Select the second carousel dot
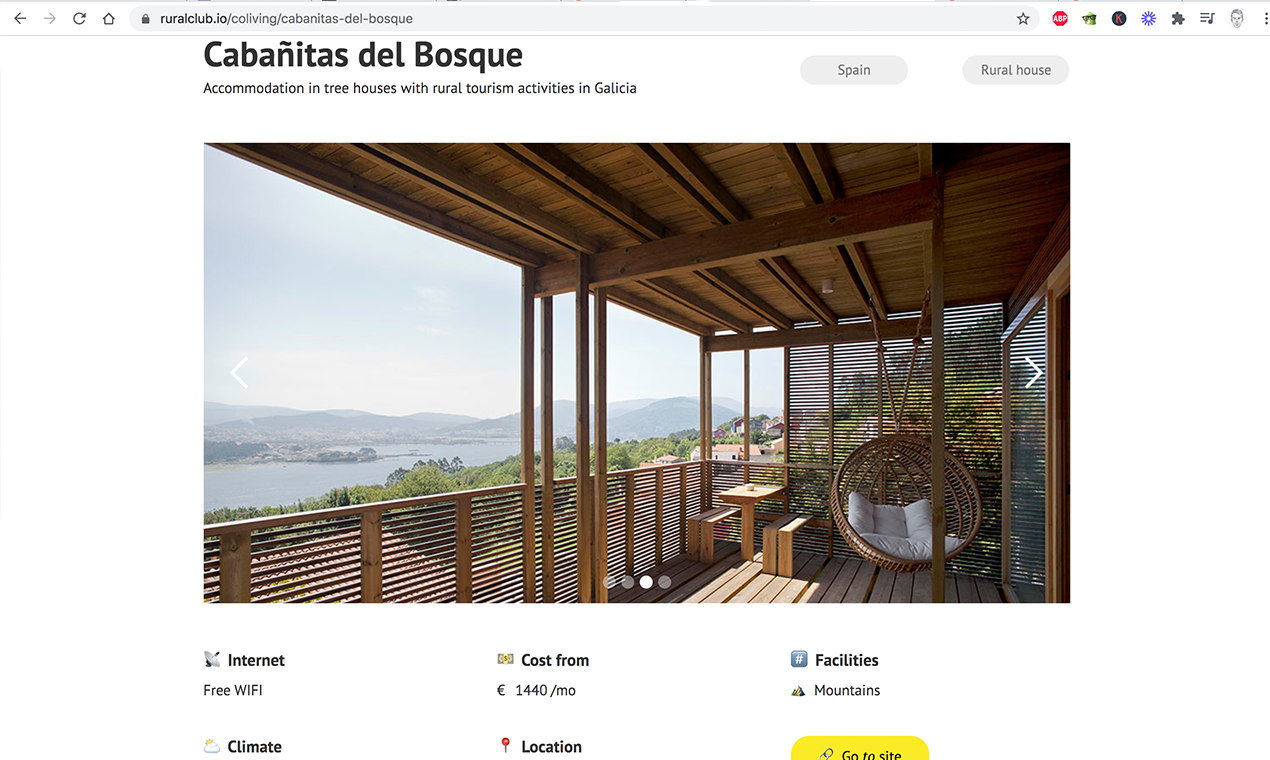1270x760 pixels. coord(627,581)
